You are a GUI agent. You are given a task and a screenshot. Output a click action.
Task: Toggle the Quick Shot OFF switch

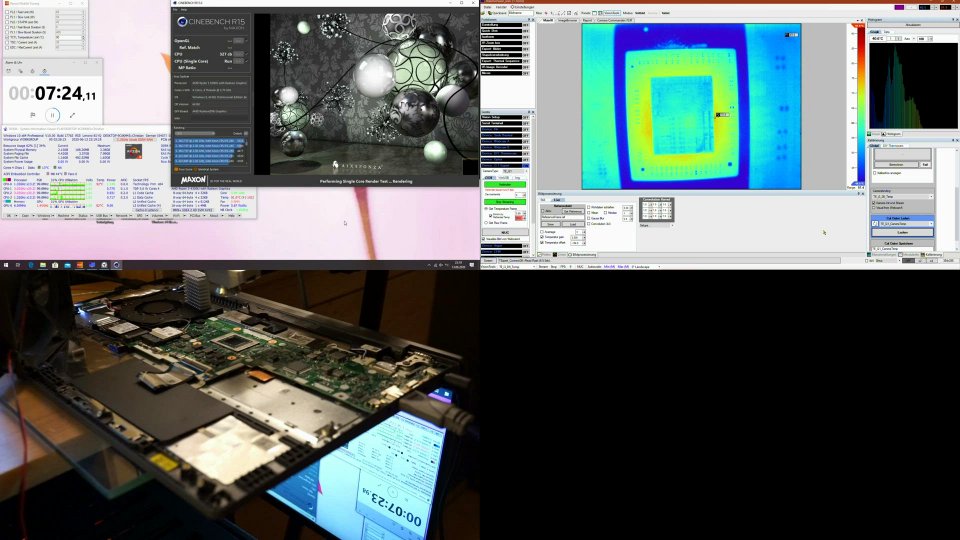click(525, 31)
